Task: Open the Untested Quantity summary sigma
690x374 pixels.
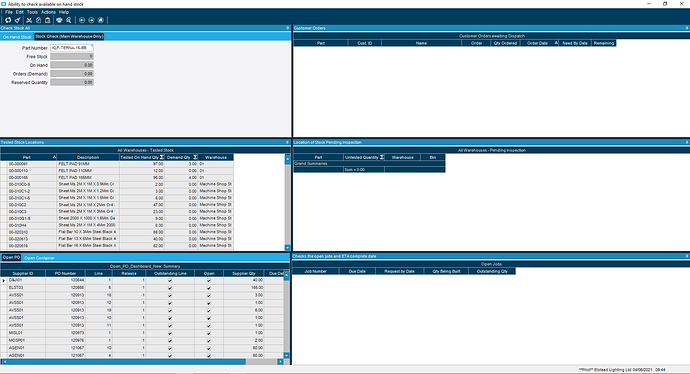Action: click(382, 157)
